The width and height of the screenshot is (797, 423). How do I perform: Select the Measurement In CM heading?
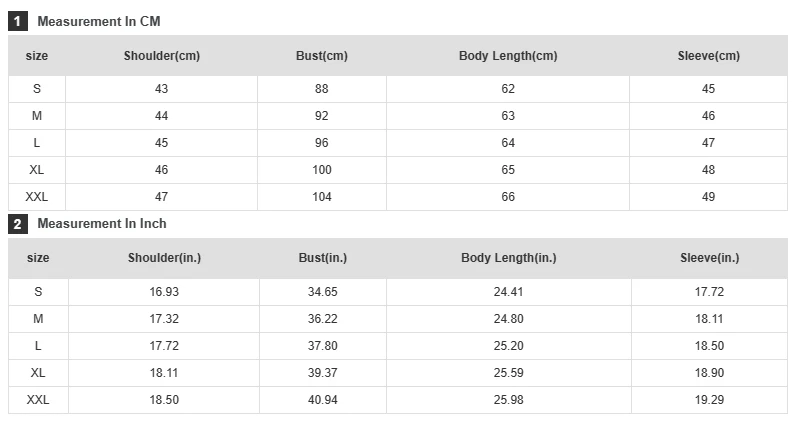(x=98, y=21)
